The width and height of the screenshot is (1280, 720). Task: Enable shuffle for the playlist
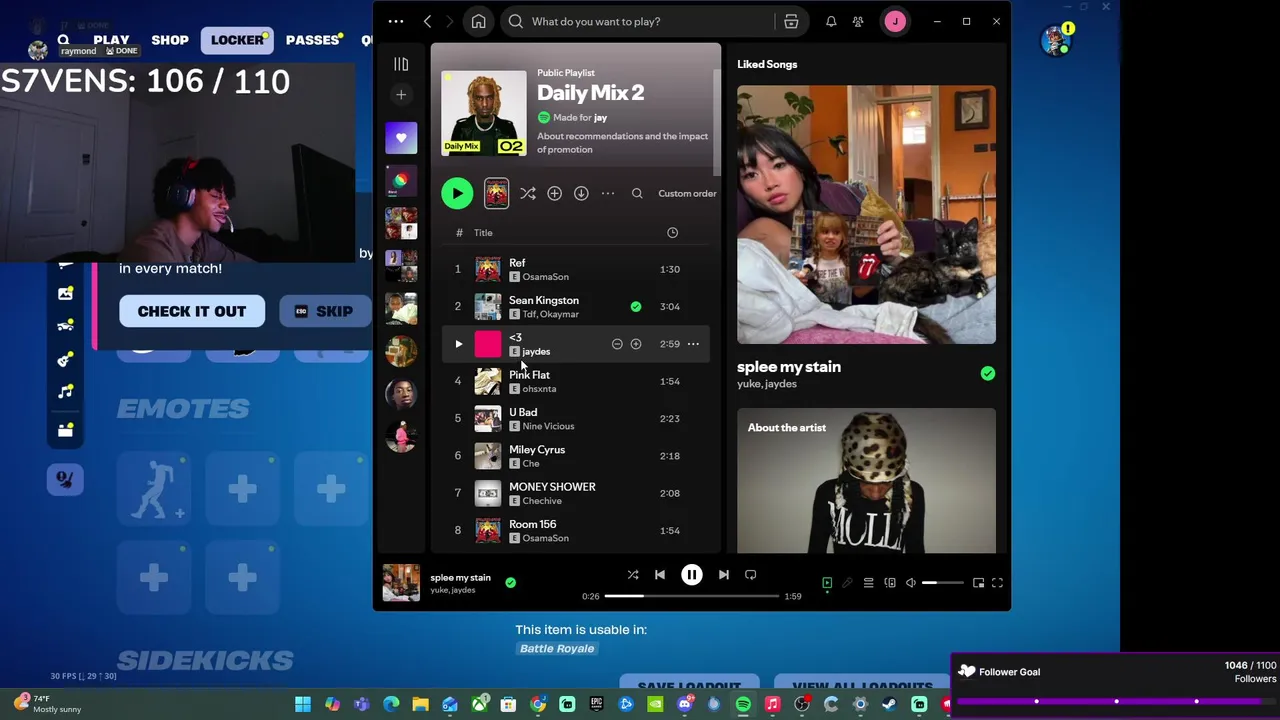[x=528, y=193]
